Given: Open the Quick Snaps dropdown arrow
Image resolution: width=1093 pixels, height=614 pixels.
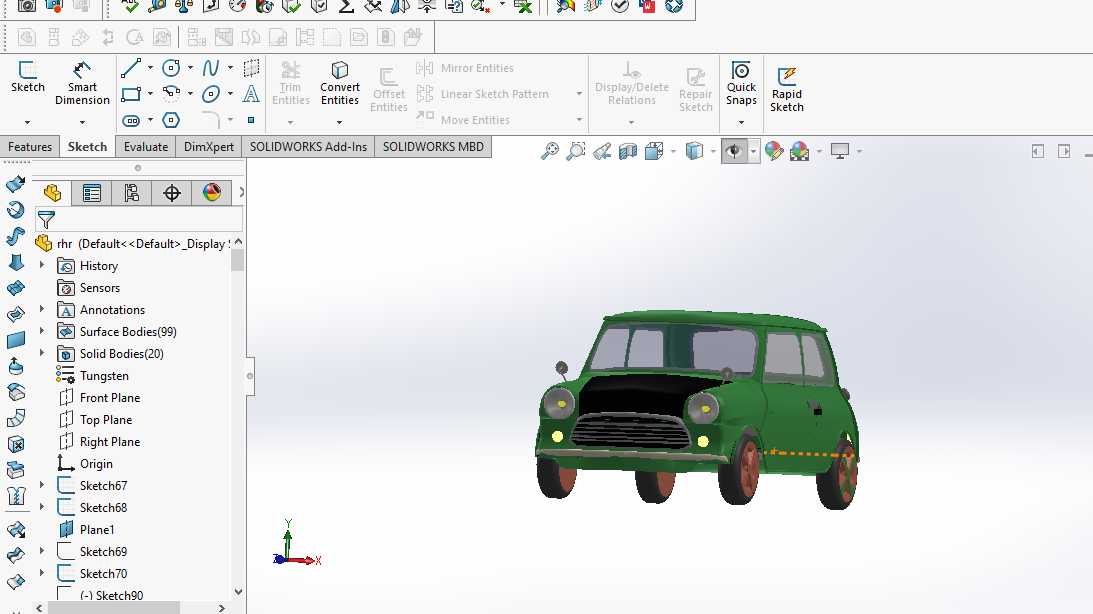Looking at the screenshot, I should [x=741, y=123].
